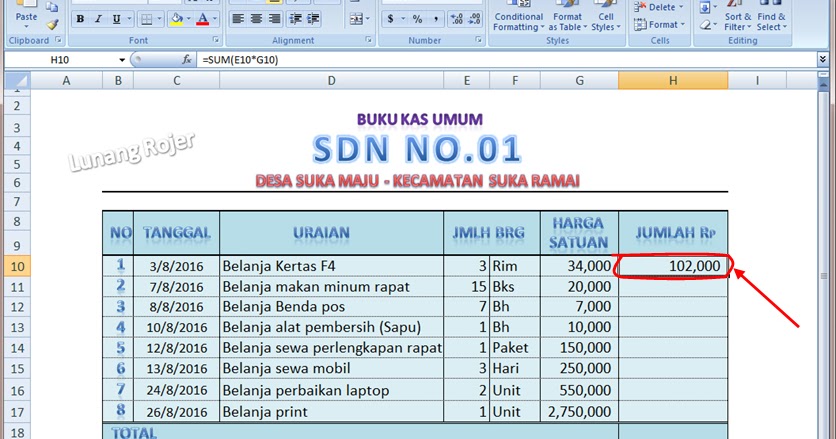Increase indent in Alignment group
The height and width of the screenshot is (439, 836).
click(x=314, y=19)
